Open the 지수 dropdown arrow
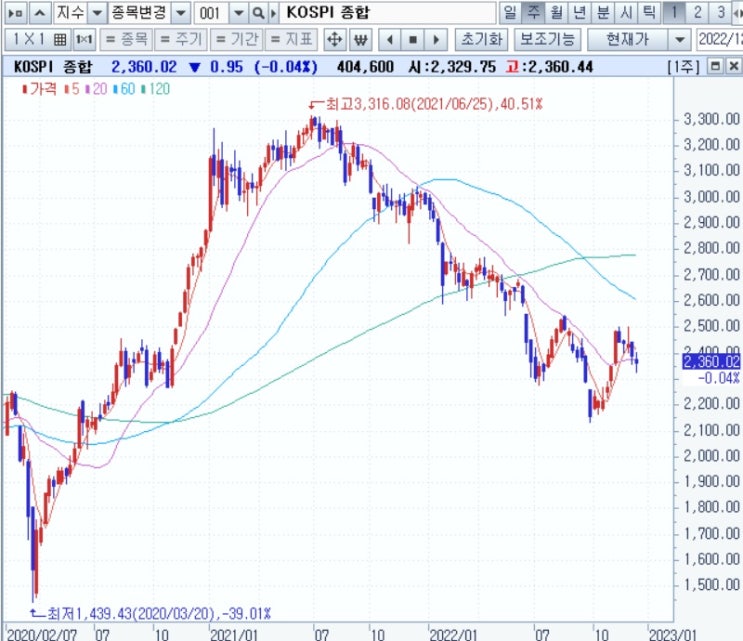Viewport: 743px width, 641px height. coord(97,13)
